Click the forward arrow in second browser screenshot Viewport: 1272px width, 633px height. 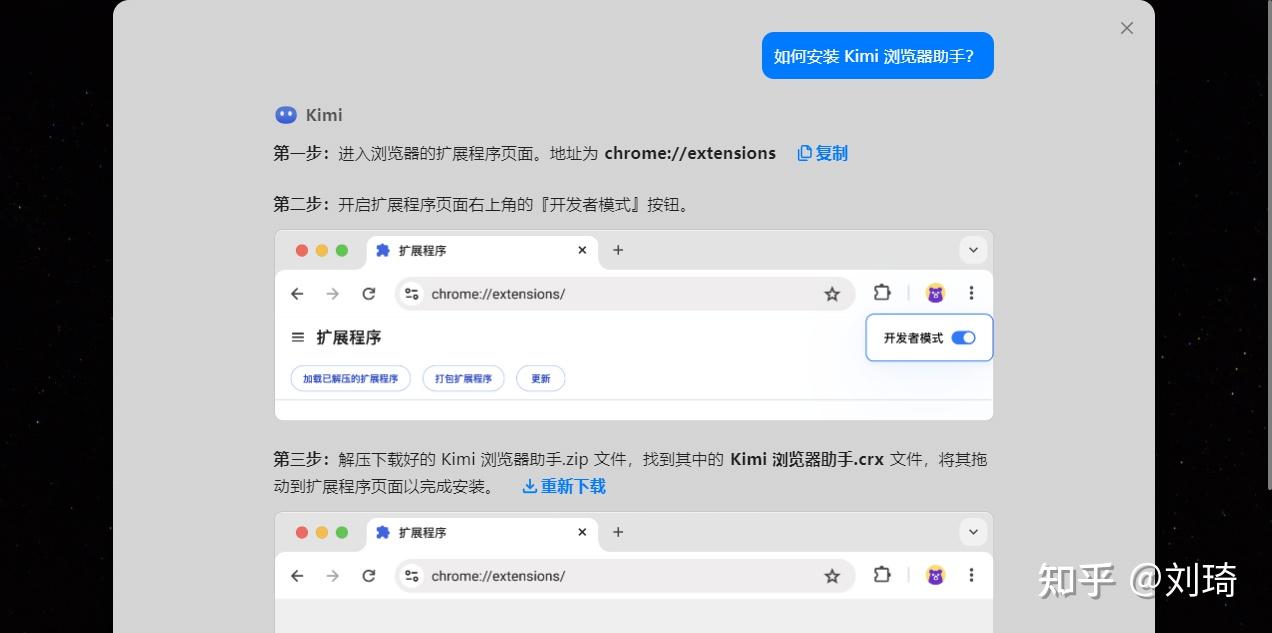tap(333, 576)
